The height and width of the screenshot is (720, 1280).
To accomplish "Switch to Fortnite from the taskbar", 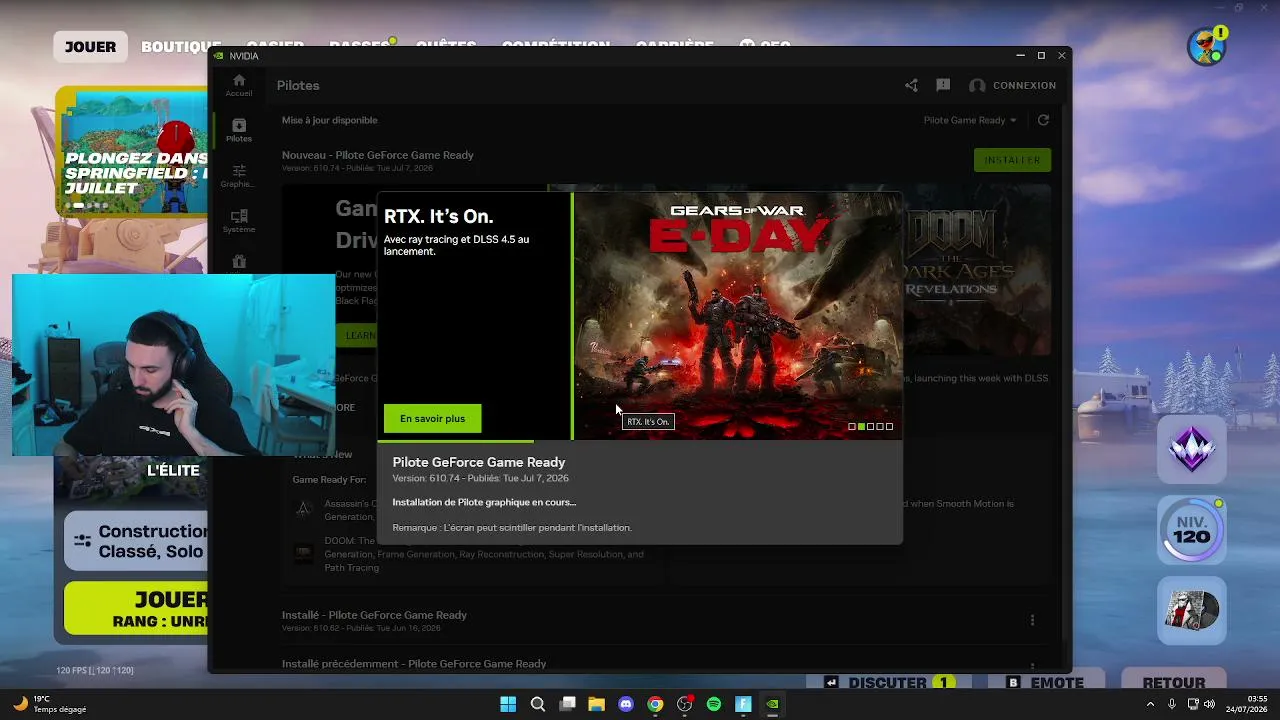I will click(743, 704).
